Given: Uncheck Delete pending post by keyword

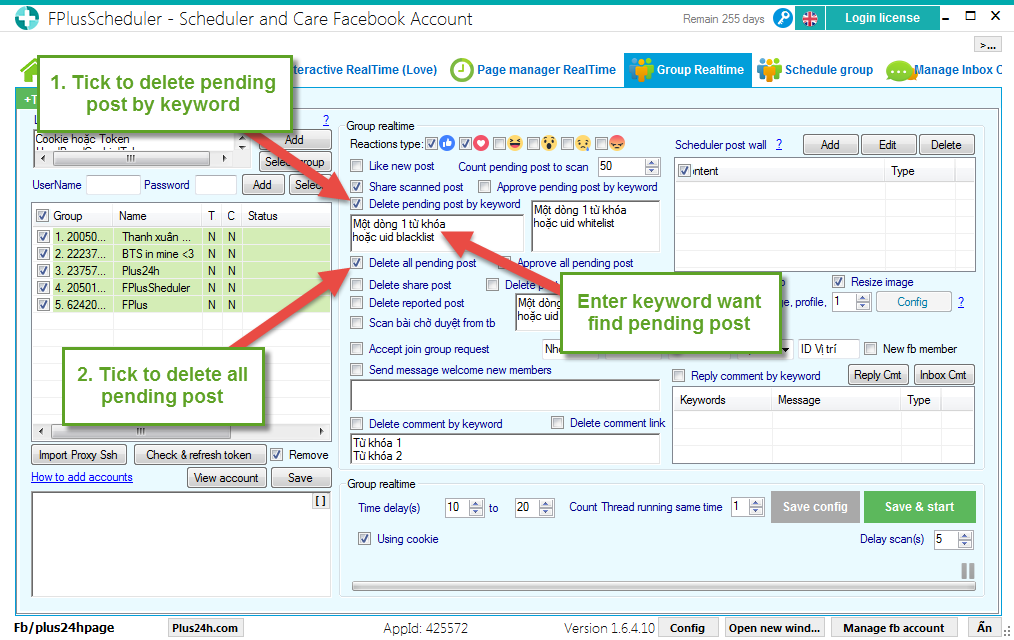Looking at the screenshot, I should point(356,204).
